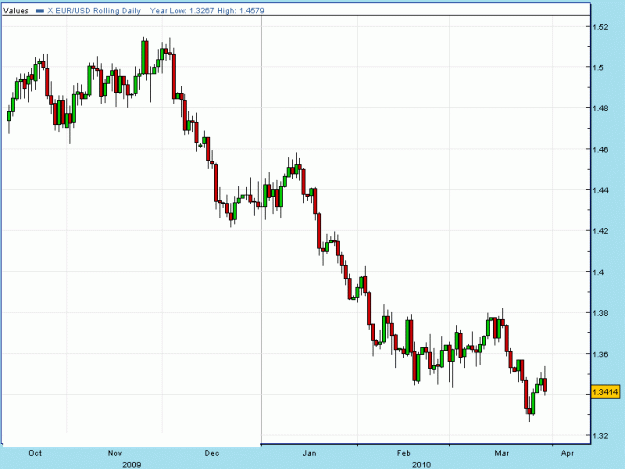Click the 'Year Low: 1.3267' text
Screen dimensions: 625x469
coord(182,11)
